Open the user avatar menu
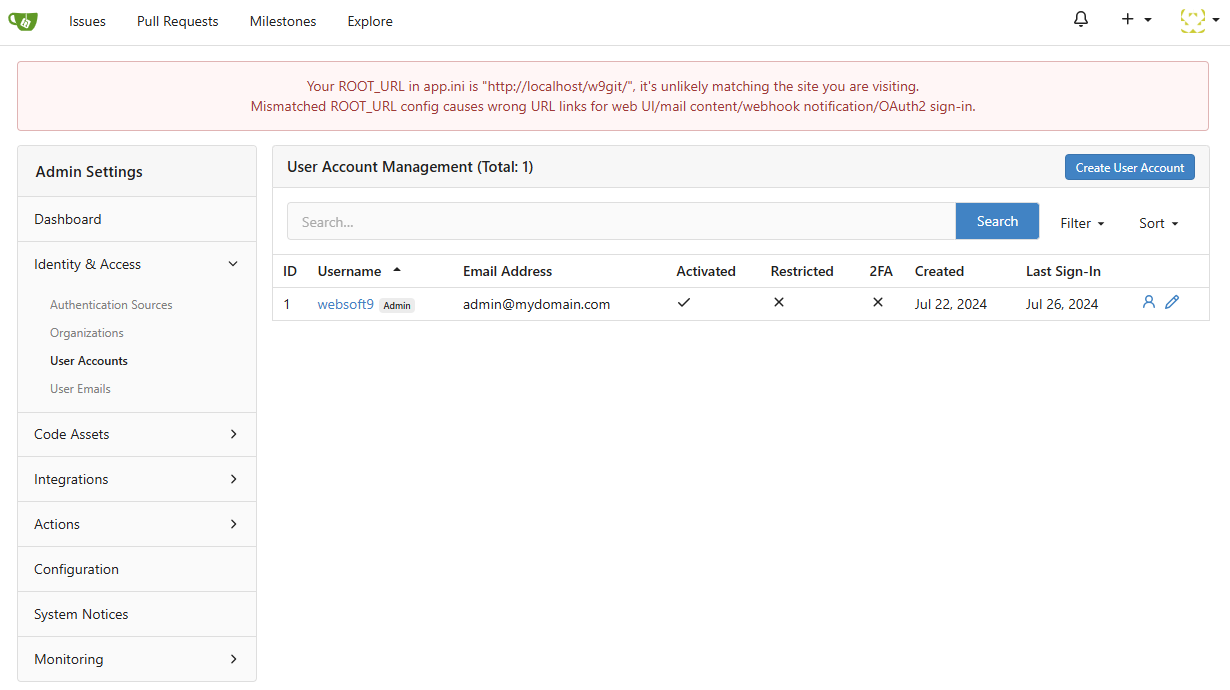Screen dimensions: 1230x690 pyautogui.click(x=1198, y=20)
